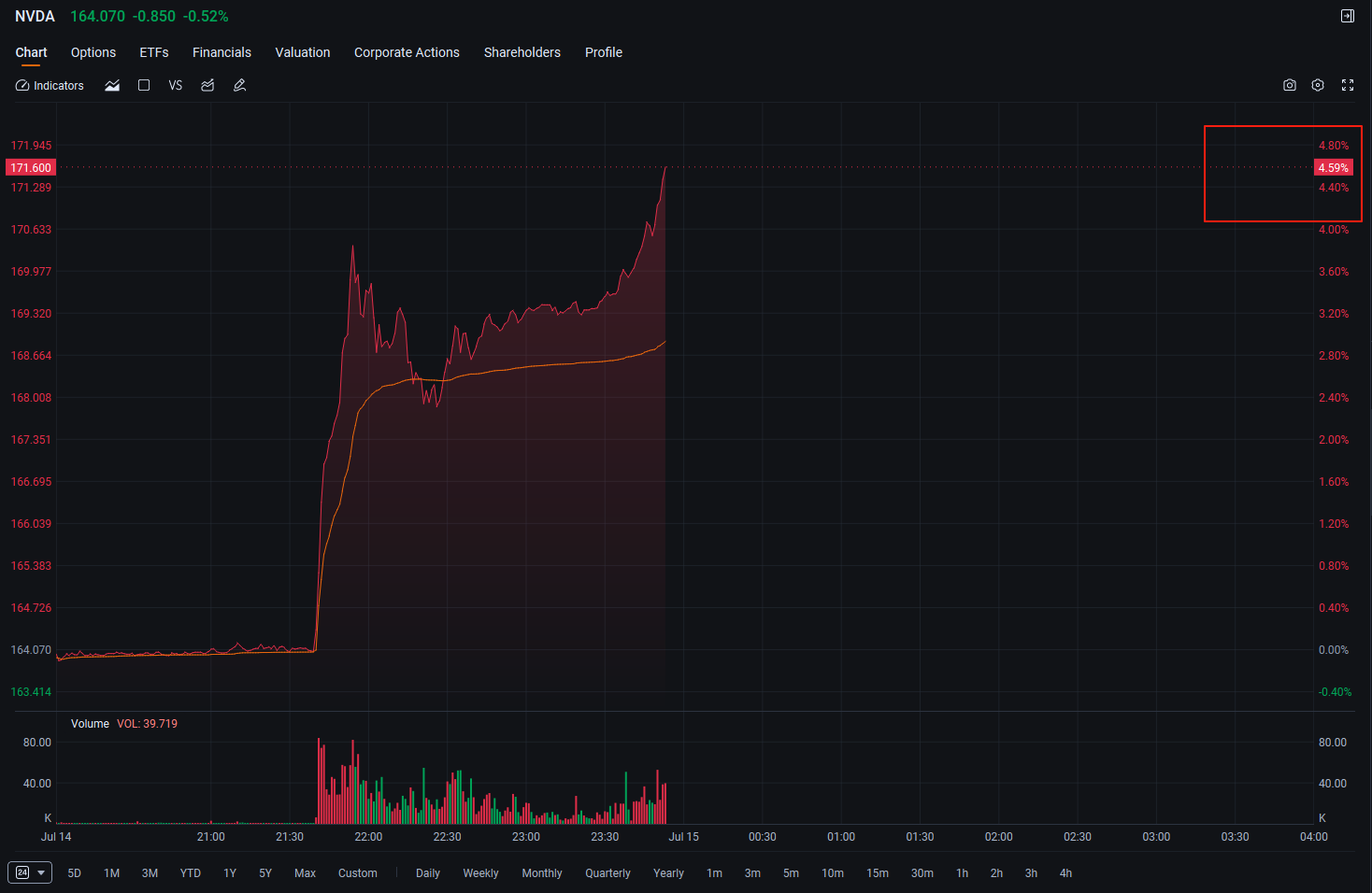Open the VS compare tool
This screenshot has height=893, width=1372.
tap(176, 85)
